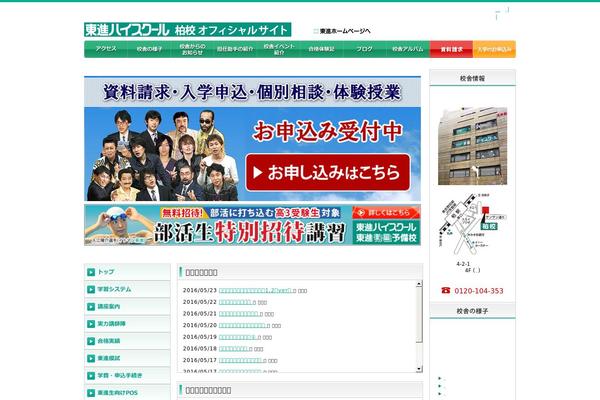Click the arrow icon beside 学習システム

tap(91, 289)
